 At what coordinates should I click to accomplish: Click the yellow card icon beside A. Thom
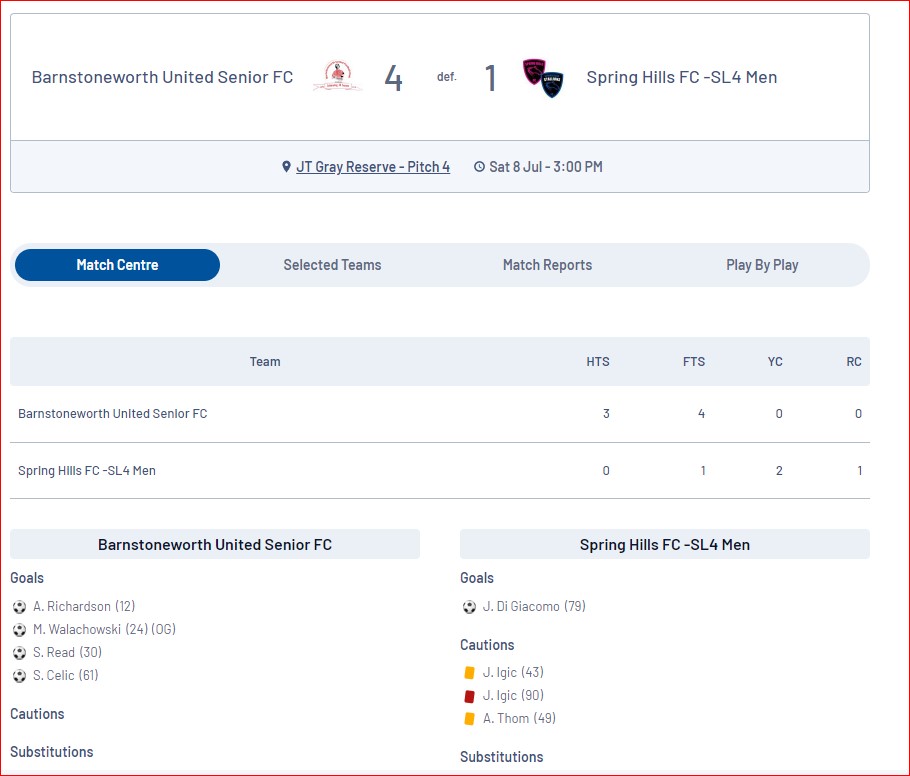coord(470,719)
